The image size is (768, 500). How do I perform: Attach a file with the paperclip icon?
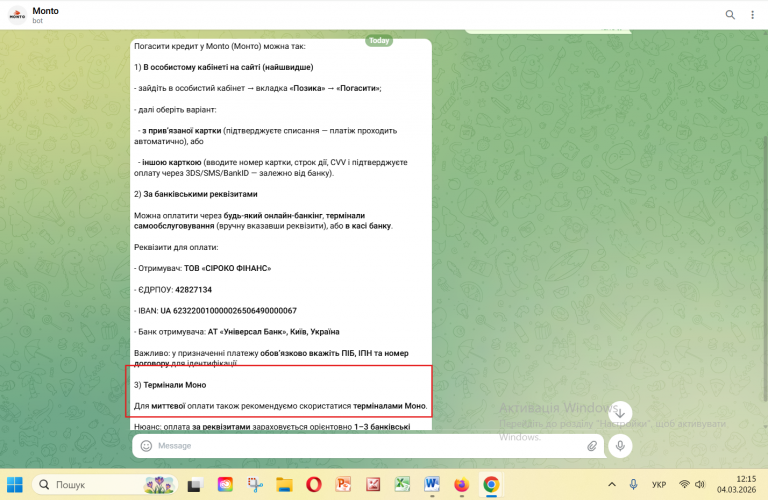pos(592,446)
